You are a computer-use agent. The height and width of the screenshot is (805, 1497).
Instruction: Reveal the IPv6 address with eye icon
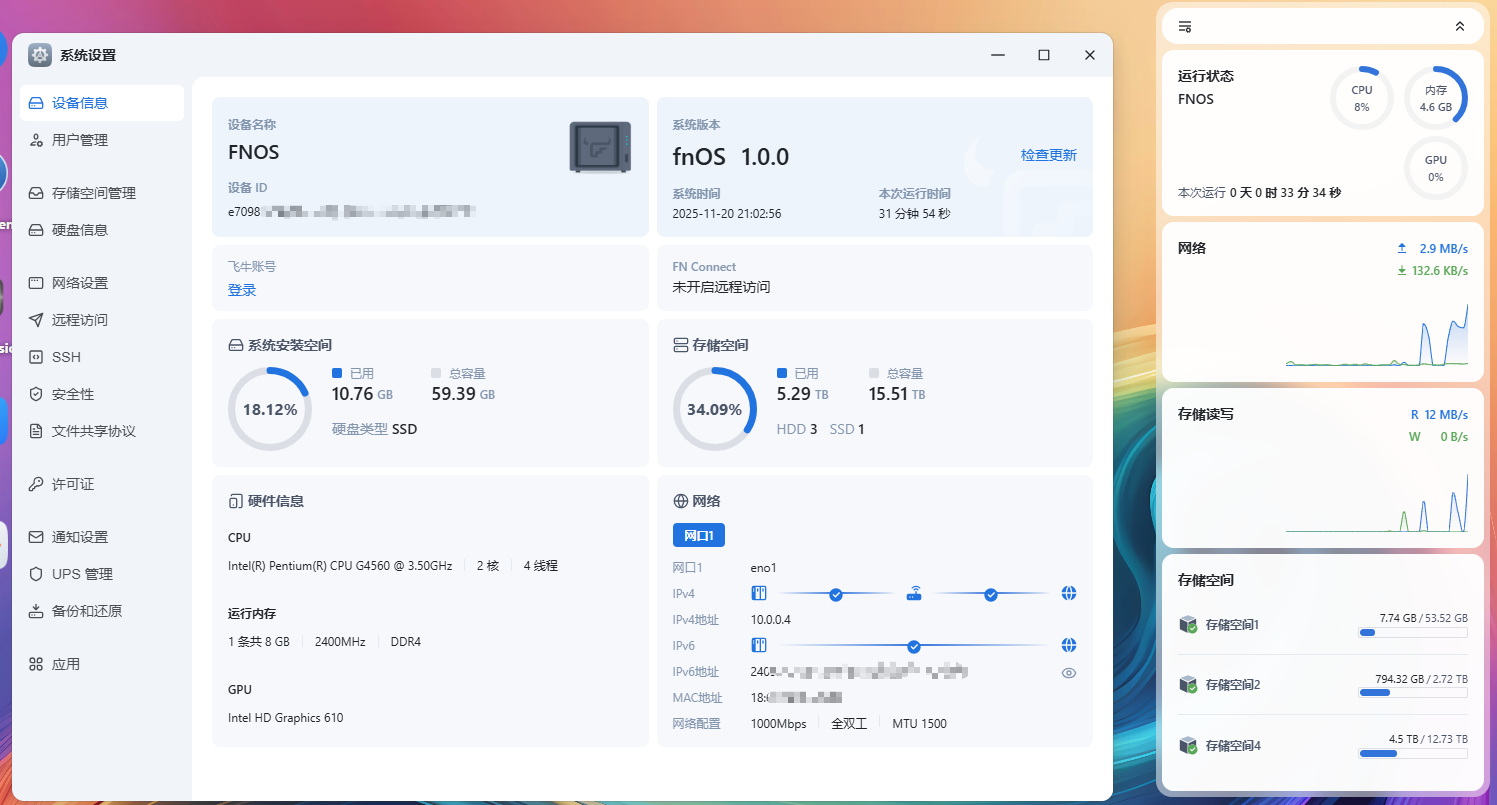1069,673
